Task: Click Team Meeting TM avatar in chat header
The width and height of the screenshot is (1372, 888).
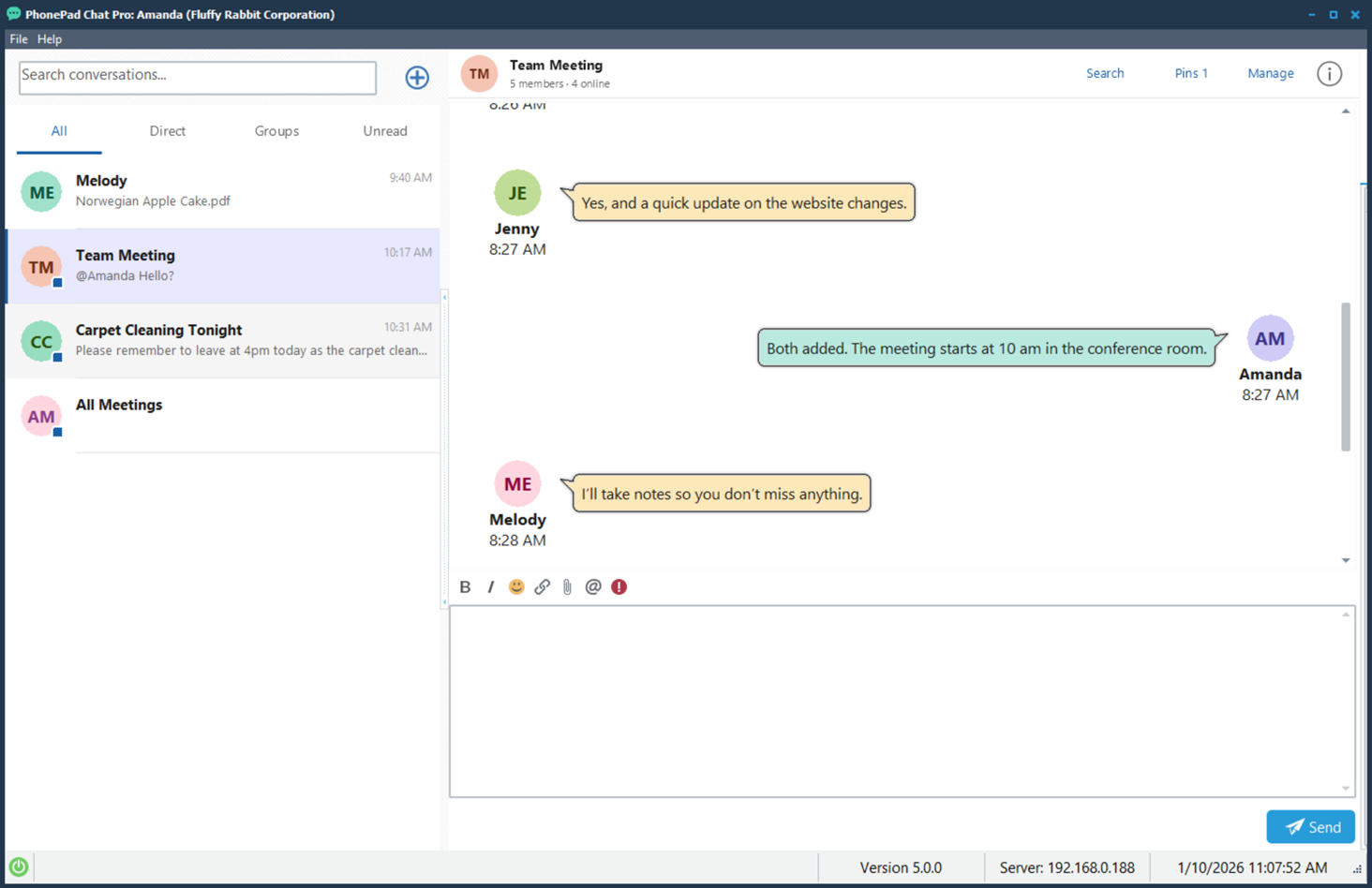Action: (x=479, y=73)
